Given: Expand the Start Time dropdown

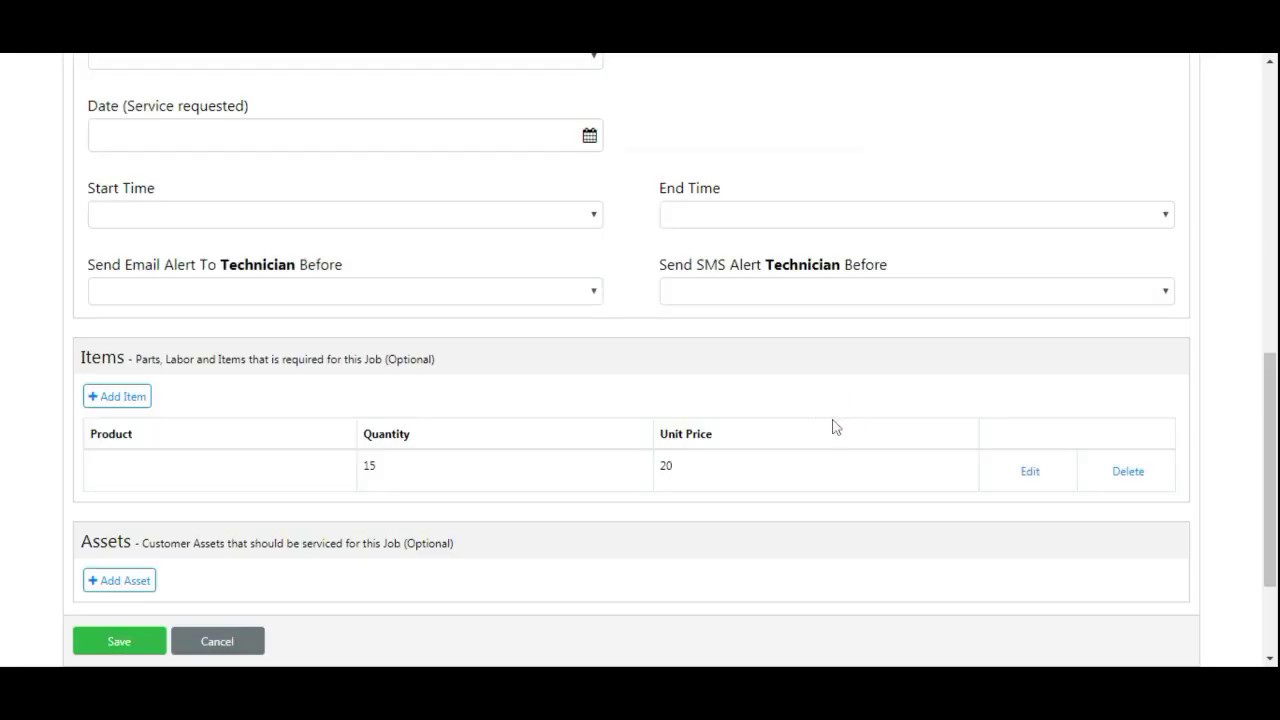Looking at the screenshot, I should pos(345,214).
